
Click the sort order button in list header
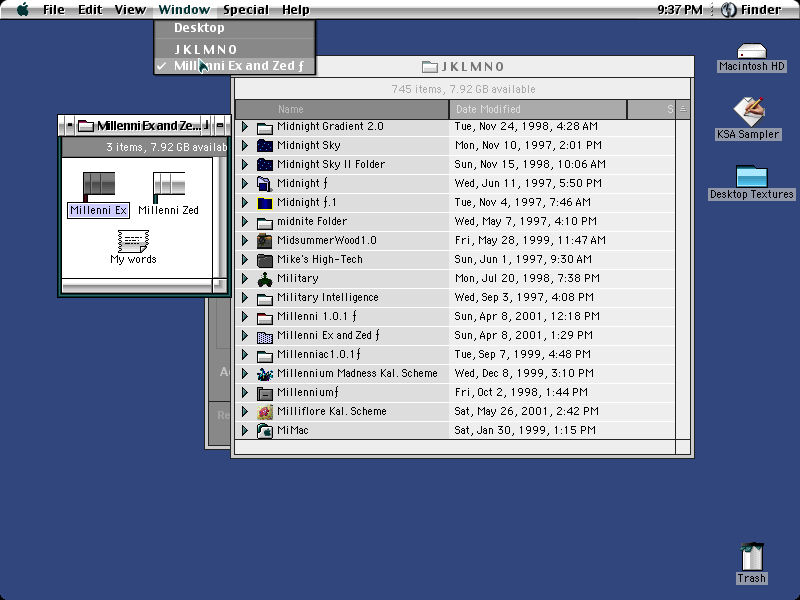(683, 109)
